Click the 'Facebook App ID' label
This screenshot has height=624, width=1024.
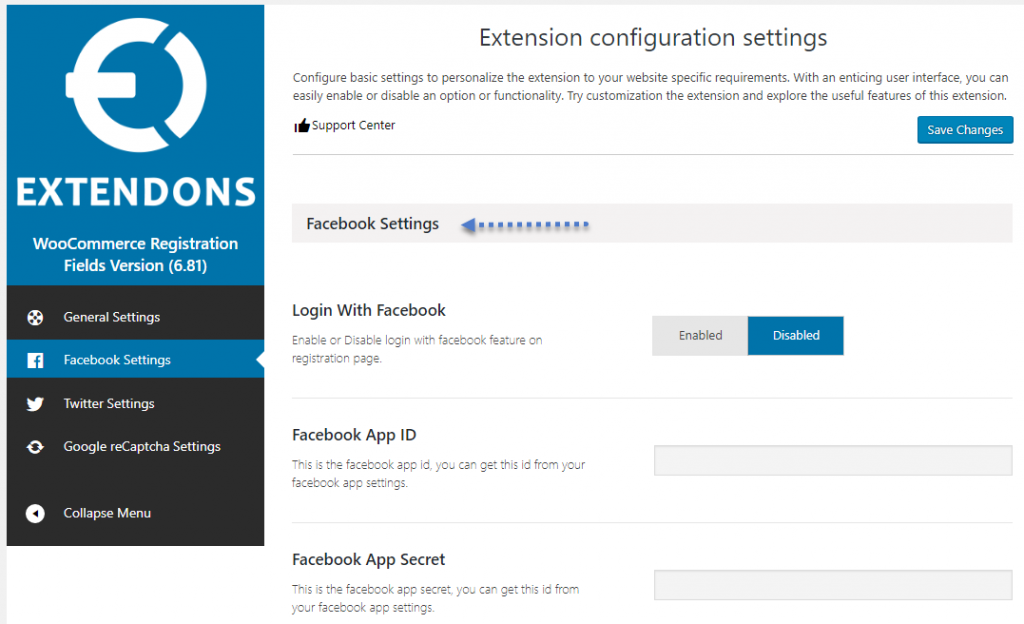(354, 435)
